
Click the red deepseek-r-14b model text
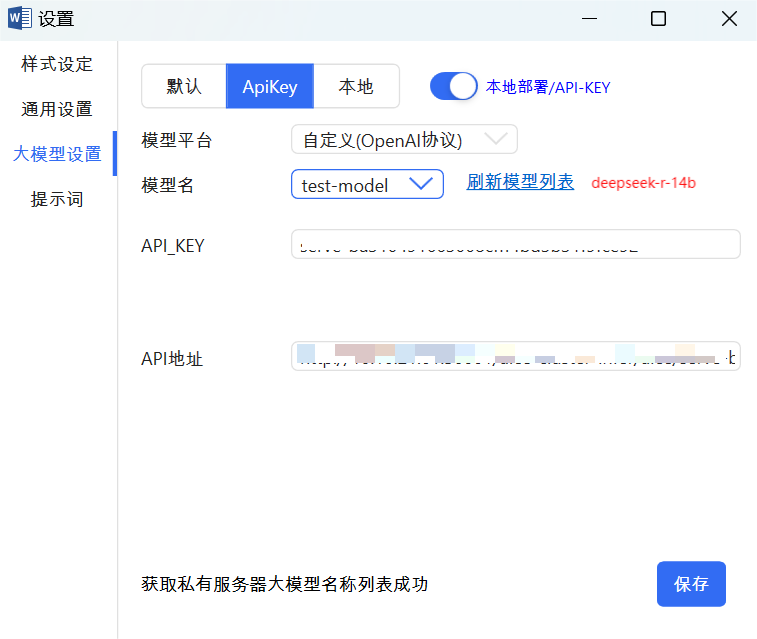tap(643, 183)
